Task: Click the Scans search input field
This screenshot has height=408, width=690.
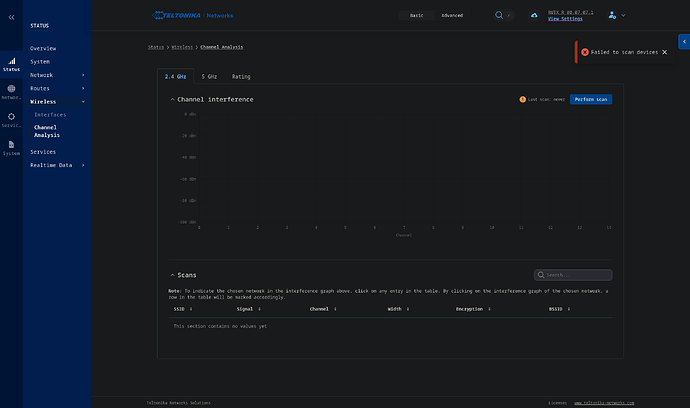Action: [x=573, y=275]
